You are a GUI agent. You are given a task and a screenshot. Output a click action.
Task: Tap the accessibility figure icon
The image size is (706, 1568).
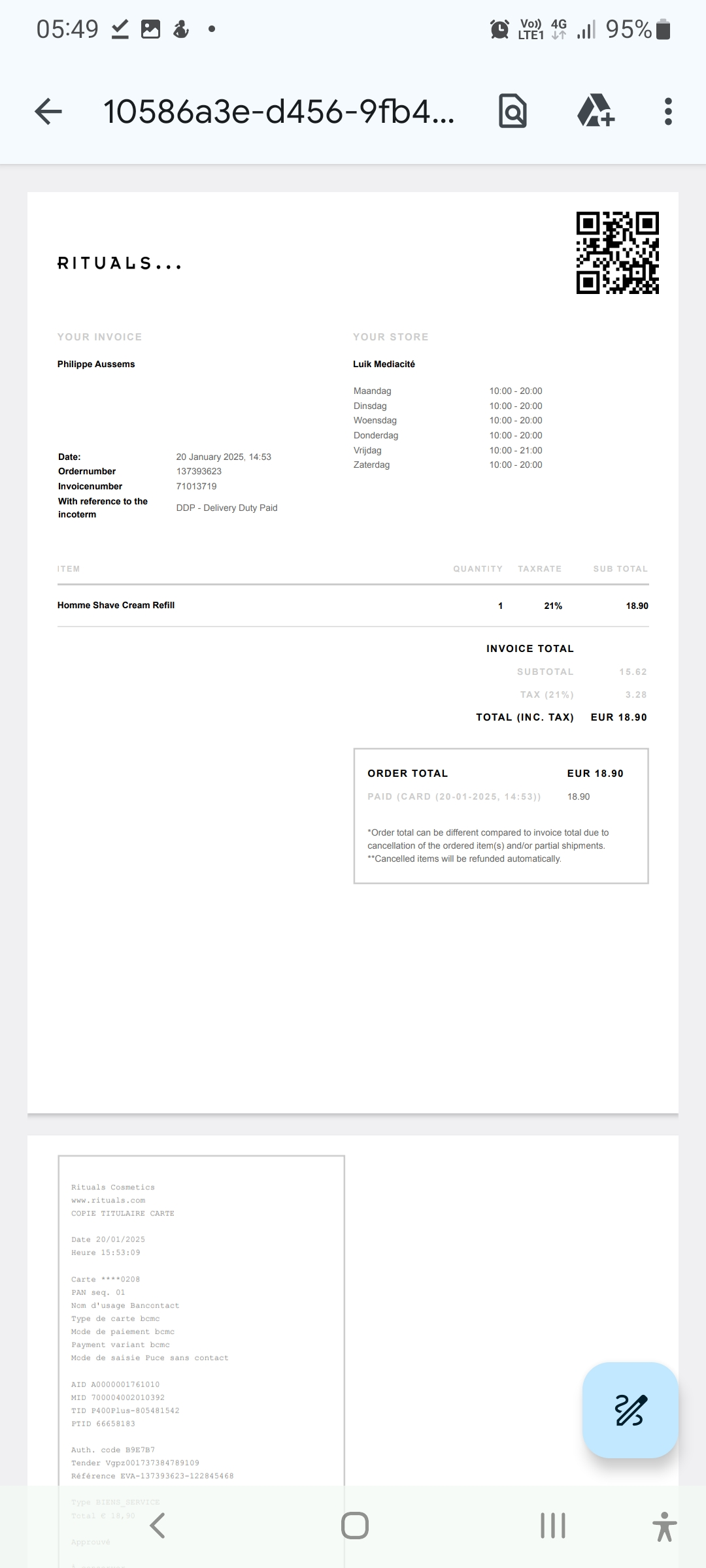(664, 1526)
